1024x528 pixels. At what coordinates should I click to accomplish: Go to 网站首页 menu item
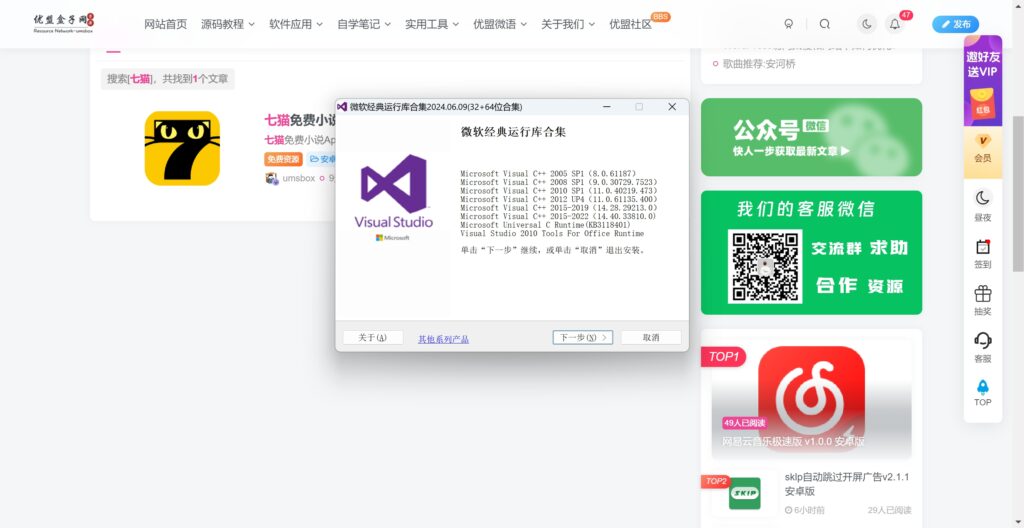tap(165, 24)
